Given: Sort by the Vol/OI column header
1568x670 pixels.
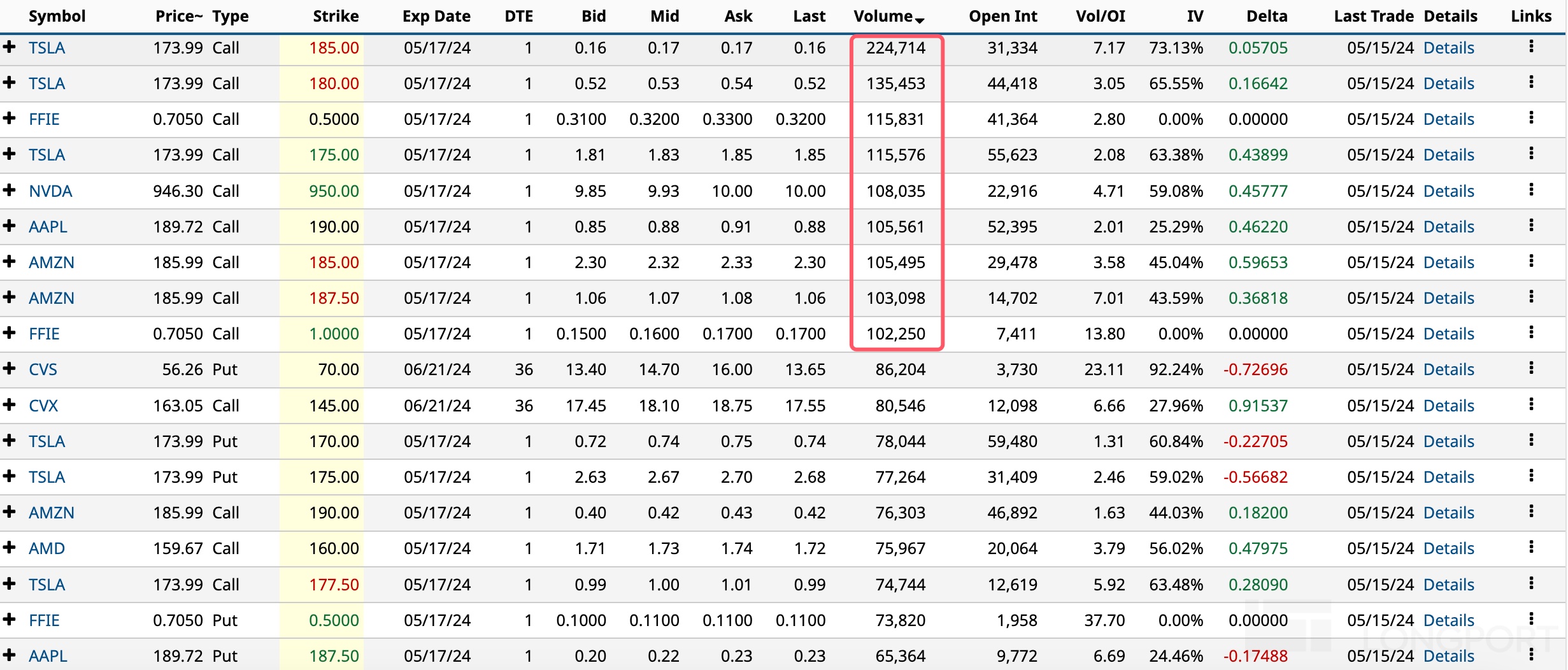Looking at the screenshot, I should coord(1101,17).
